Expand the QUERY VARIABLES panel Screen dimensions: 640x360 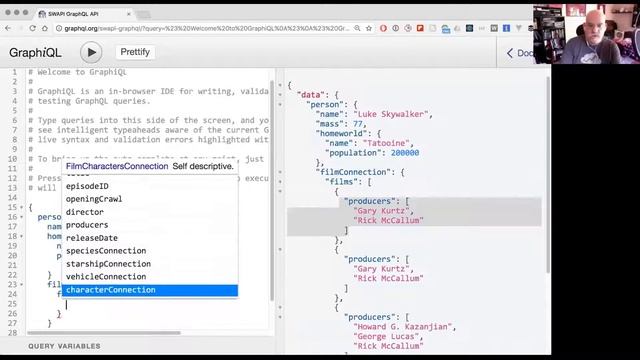click(64, 346)
